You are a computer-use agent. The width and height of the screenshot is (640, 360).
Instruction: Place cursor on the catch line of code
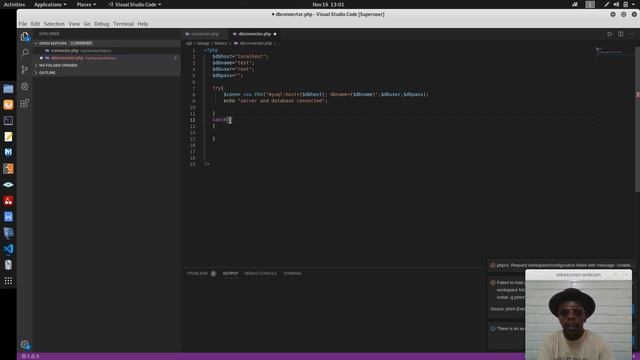coord(222,120)
